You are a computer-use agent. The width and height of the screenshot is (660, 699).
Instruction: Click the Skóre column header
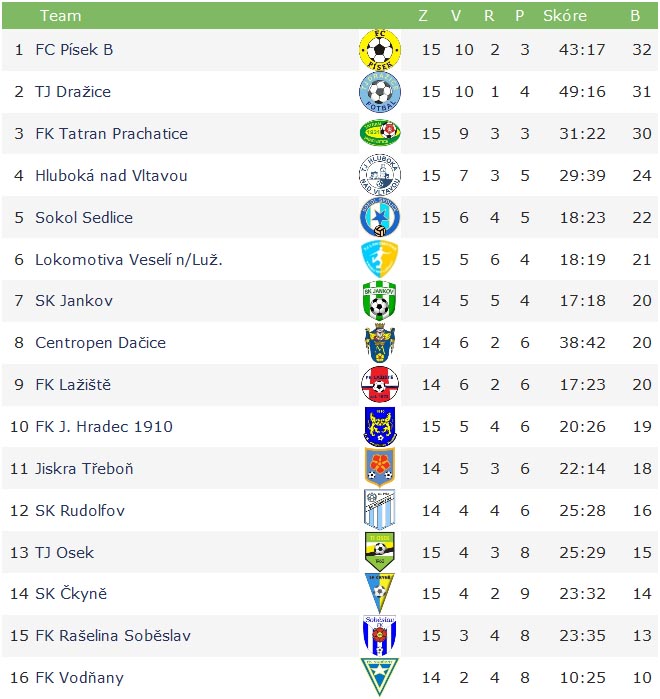coord(565,16)
